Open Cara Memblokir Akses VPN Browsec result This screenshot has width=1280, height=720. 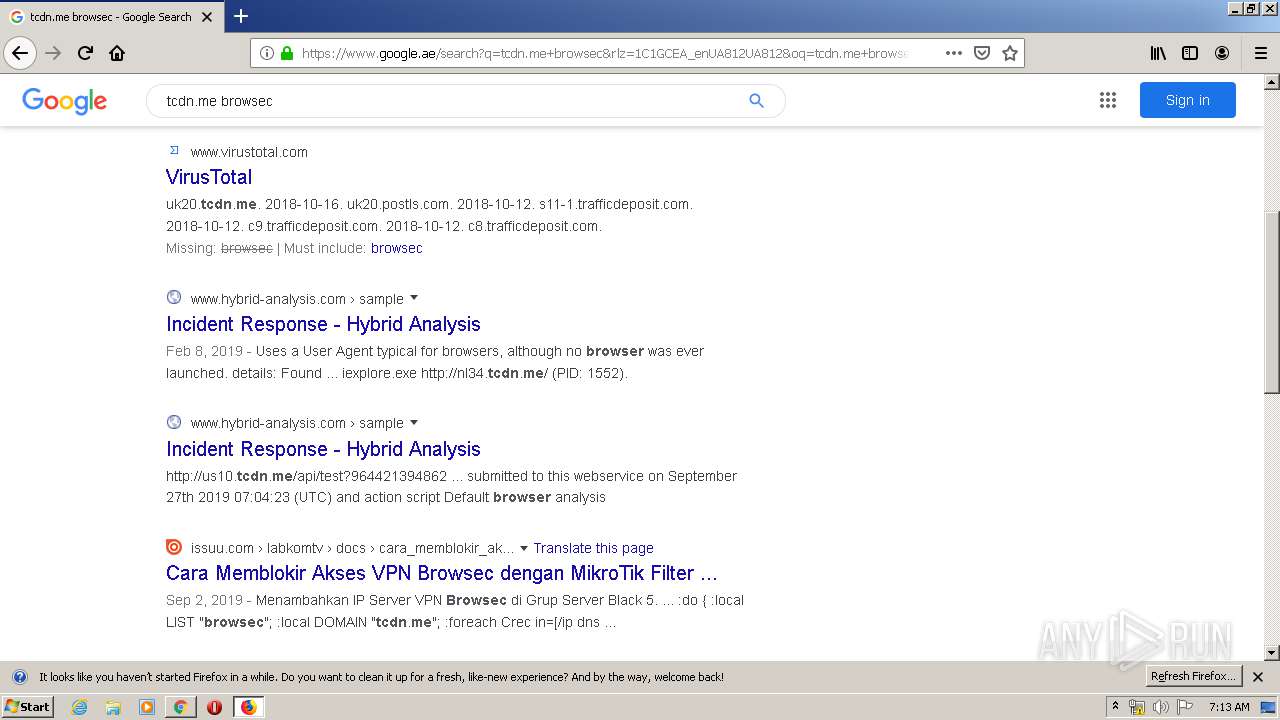coord(442,573)
